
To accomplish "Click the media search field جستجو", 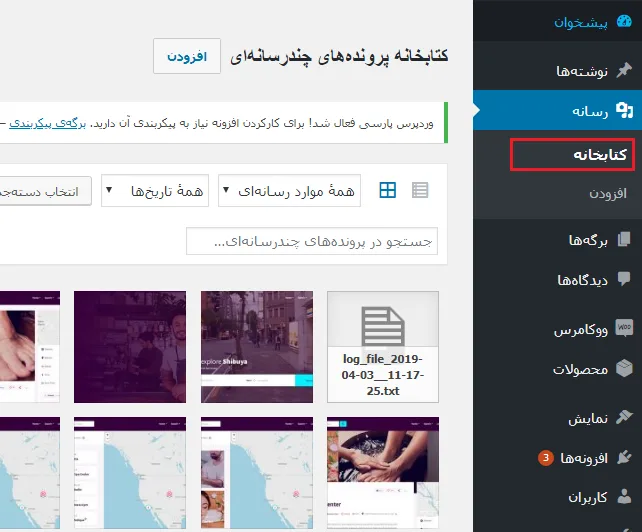I will tap(312, 241).
